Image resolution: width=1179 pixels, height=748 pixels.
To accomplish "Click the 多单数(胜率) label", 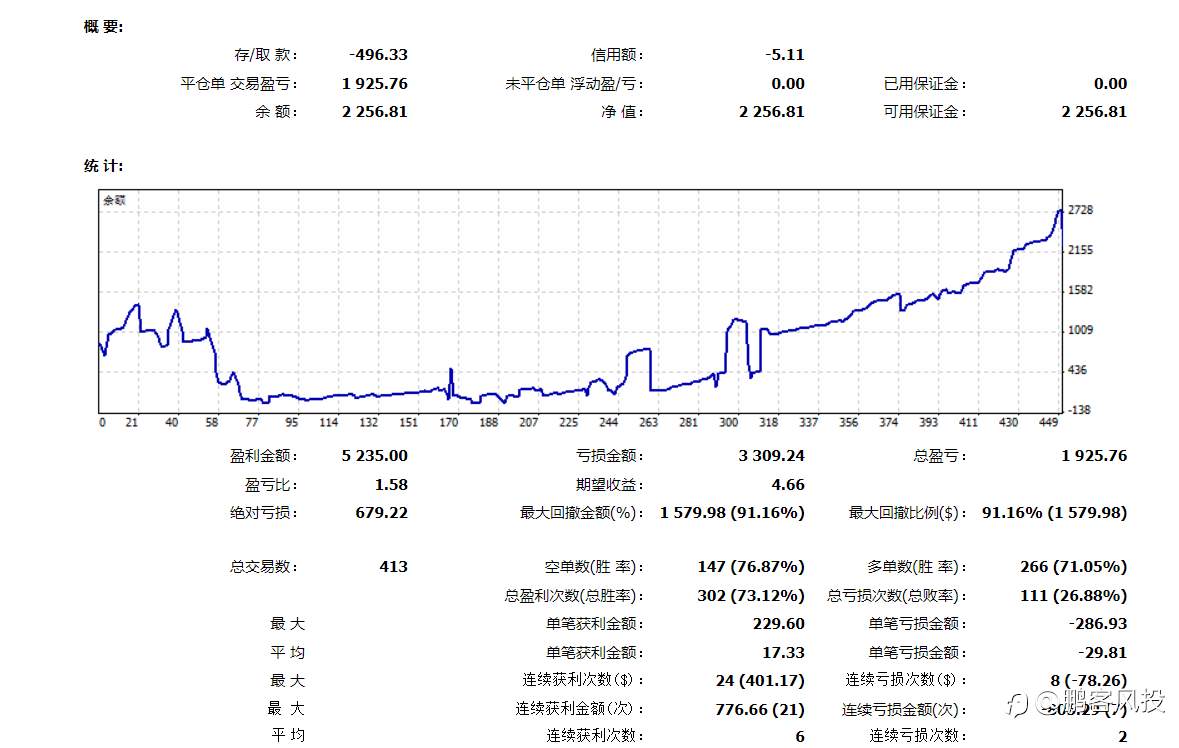I will [917, 567].
